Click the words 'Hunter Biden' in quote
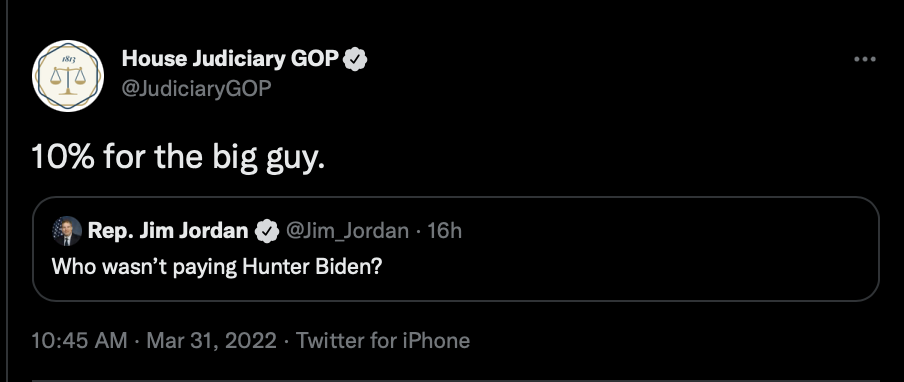This screenshot has height=382, width=904. 312,267
